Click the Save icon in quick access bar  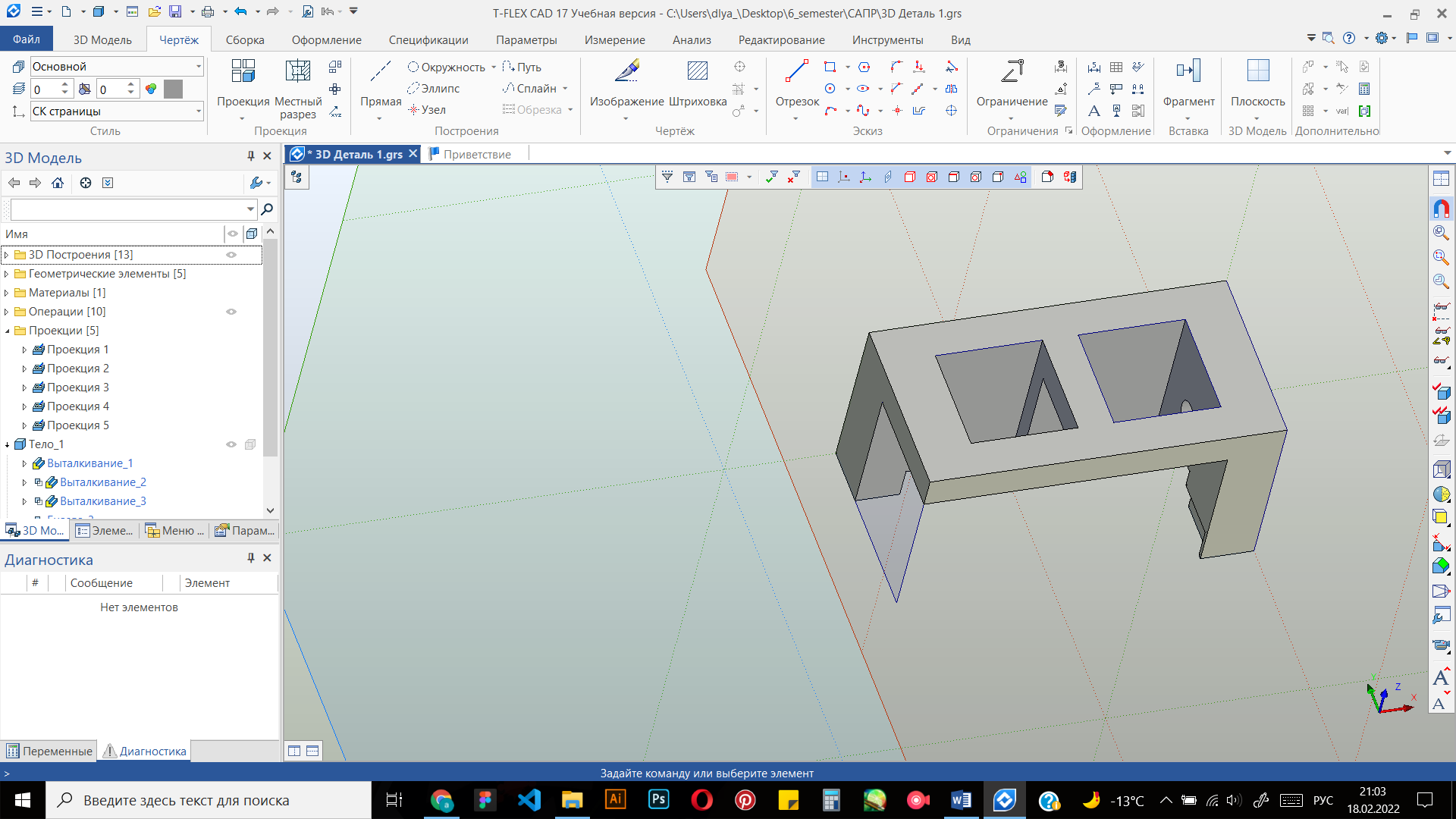click(x=175, y=12)
